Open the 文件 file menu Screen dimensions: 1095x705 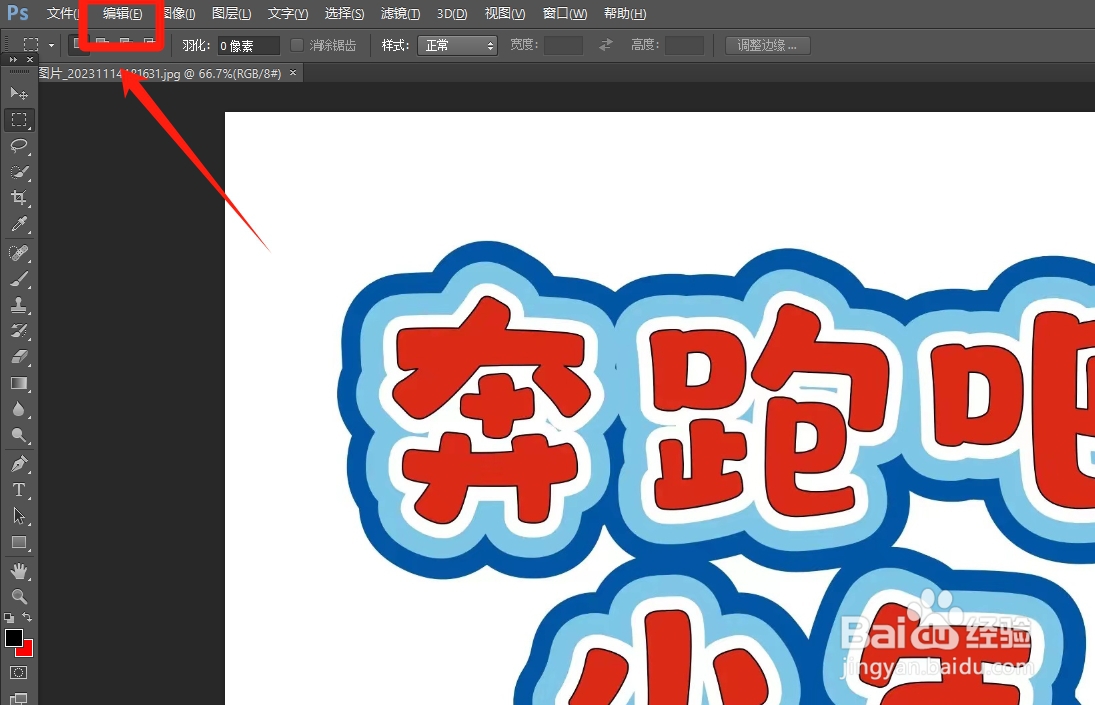point(62,13)
